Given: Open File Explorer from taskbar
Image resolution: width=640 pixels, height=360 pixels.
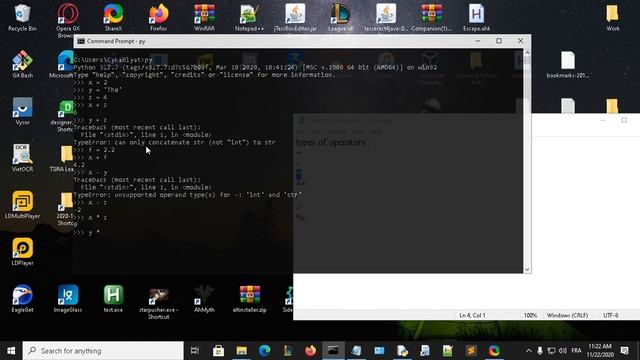Looking at the screenshot, I should point(242,351).
